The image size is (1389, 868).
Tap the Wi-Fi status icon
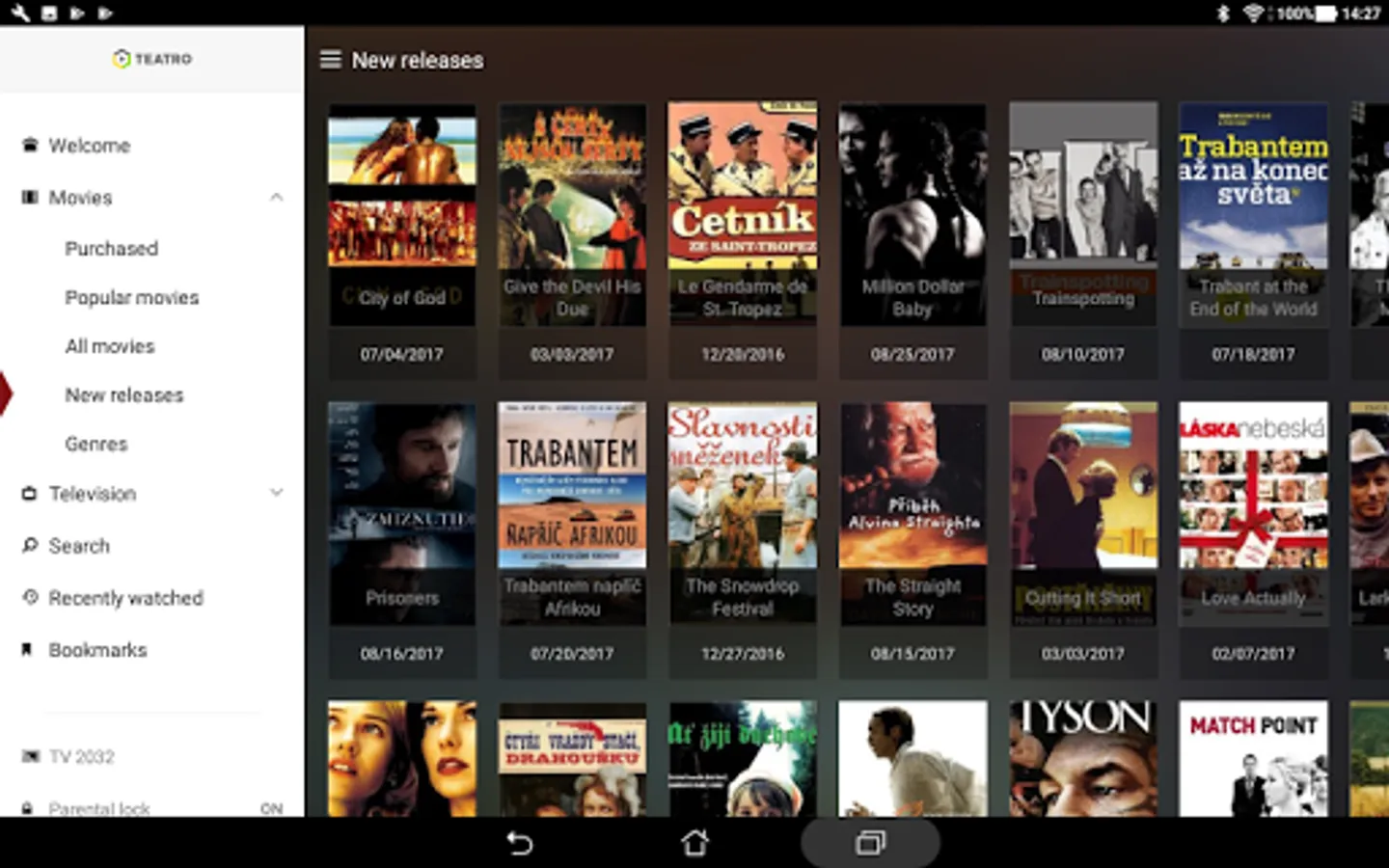click(x=1254, y=14)
